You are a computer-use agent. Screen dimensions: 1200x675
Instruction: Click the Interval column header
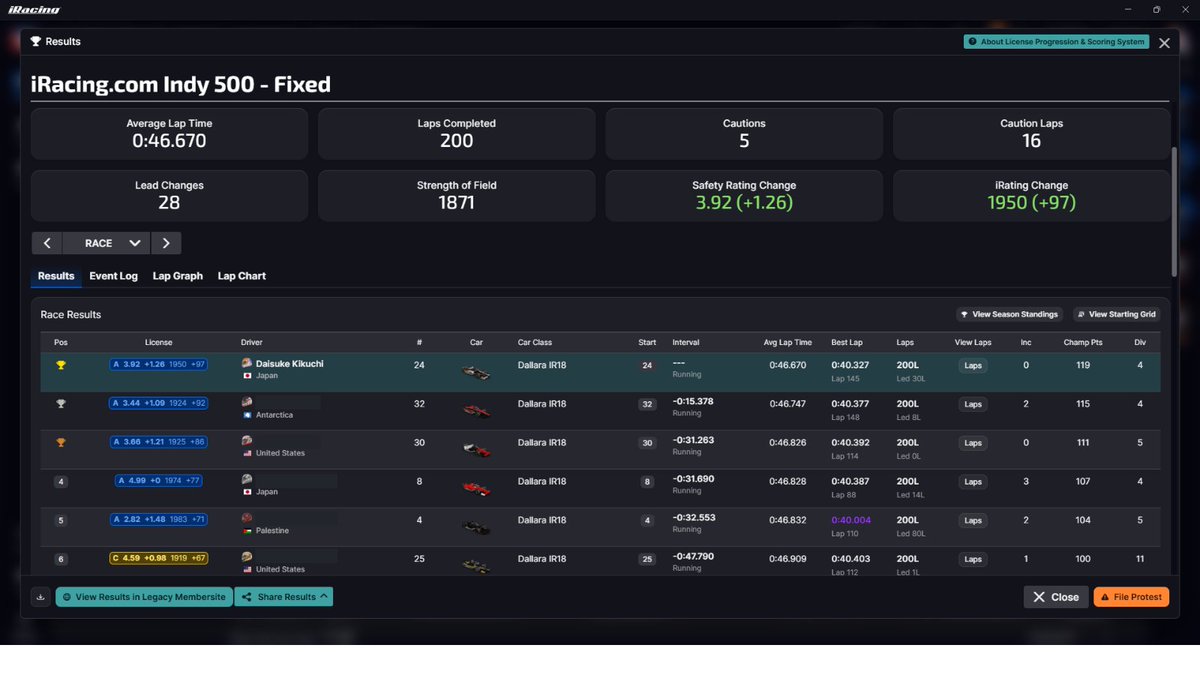click(686, 342)
